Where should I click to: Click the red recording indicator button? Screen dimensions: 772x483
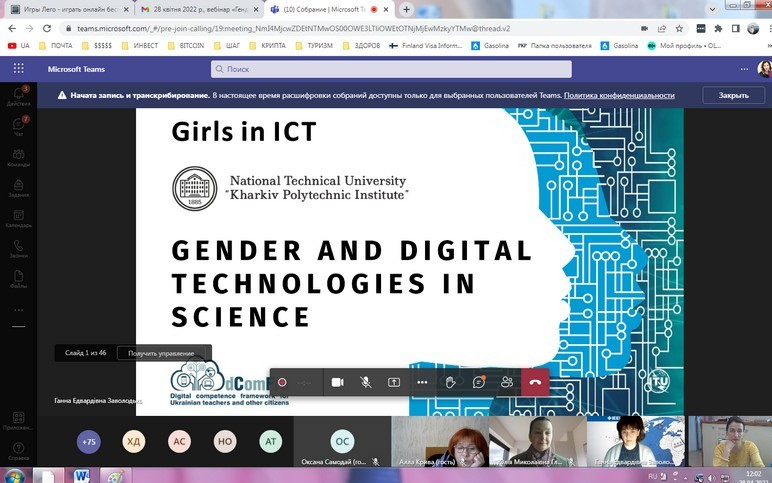[282, 382]
